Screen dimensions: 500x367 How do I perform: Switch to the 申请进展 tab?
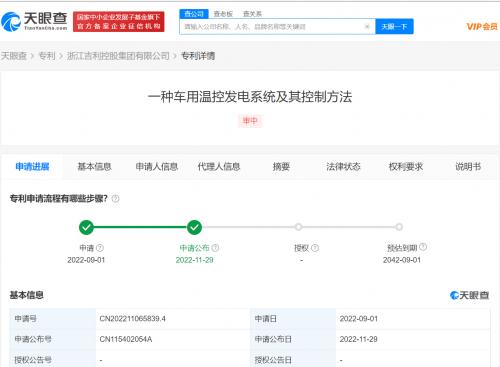point(32,166)
